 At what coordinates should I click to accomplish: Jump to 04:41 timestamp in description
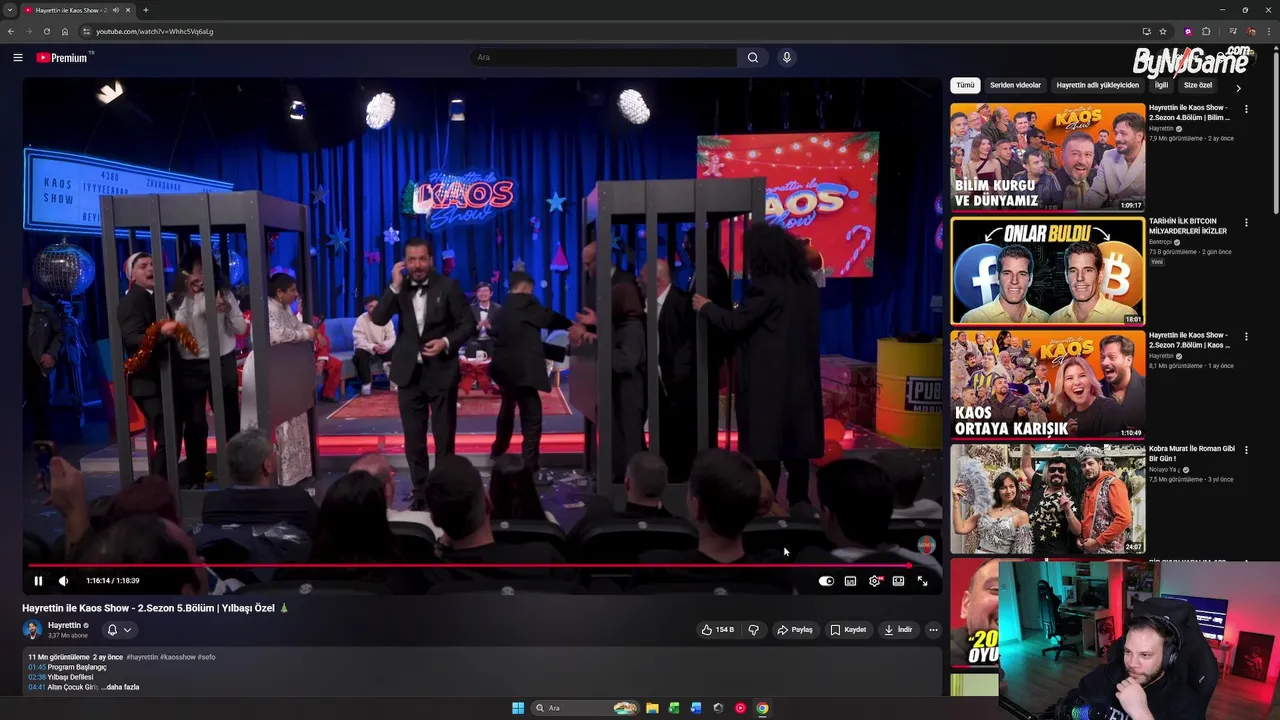[x=37, y=687]
